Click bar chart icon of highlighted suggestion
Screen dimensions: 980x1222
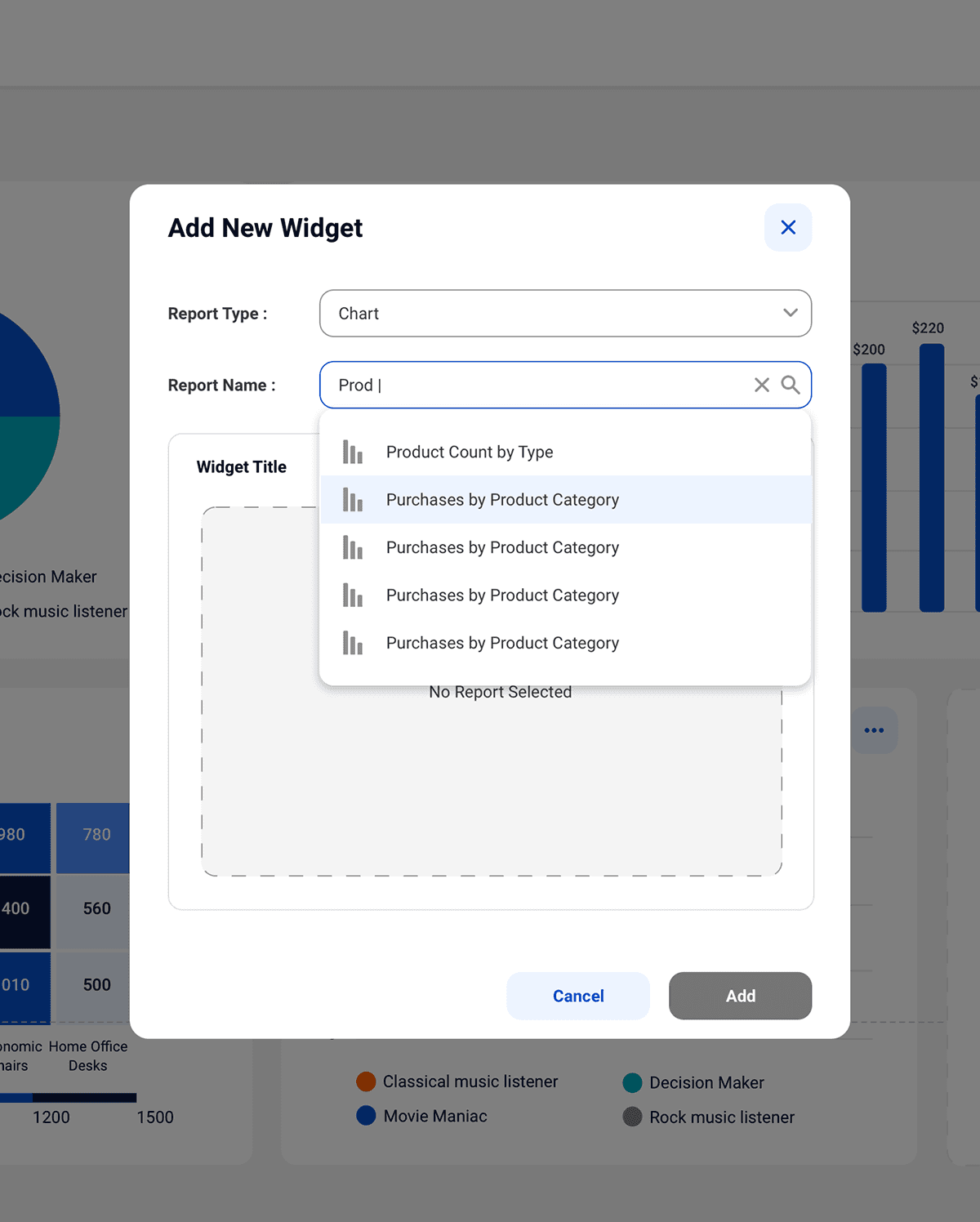pos(352,500)
